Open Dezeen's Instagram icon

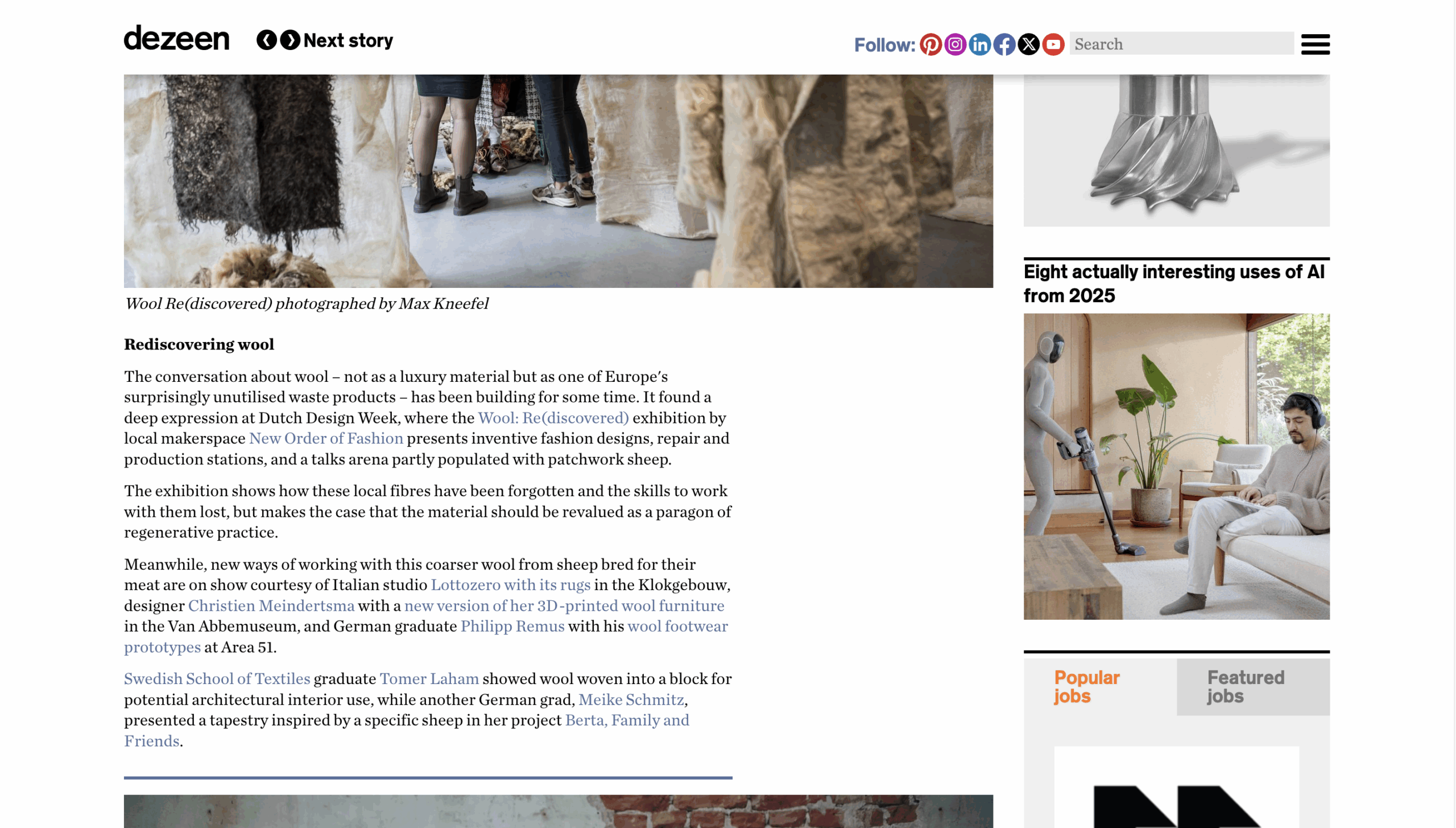coord(955,44)
